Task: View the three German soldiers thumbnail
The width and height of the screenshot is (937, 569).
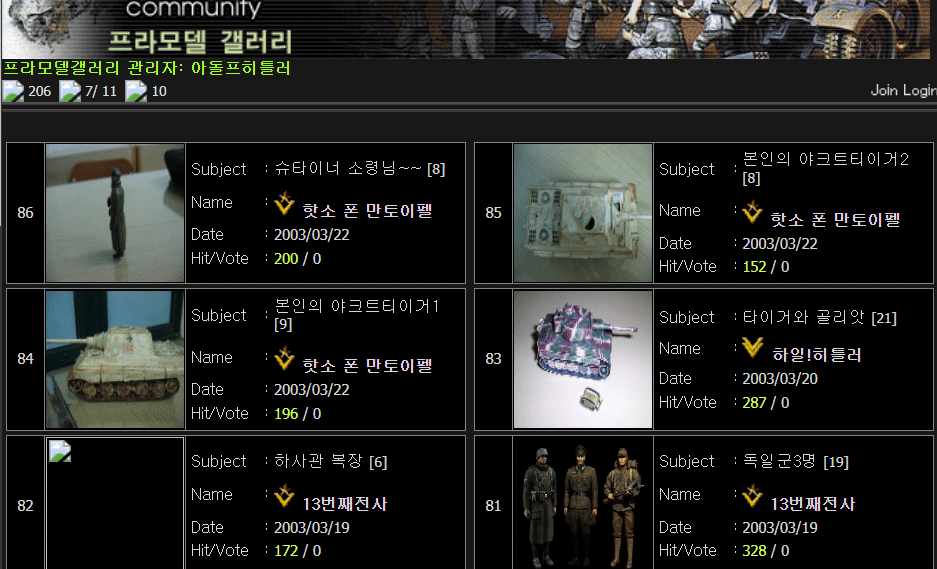Action: (583, 506)
